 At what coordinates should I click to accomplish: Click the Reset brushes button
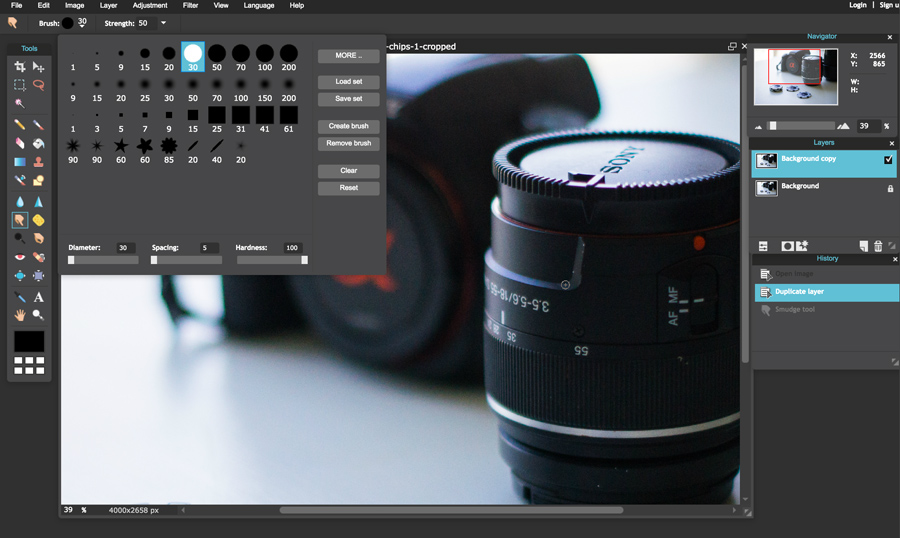(x=348, y=188)
